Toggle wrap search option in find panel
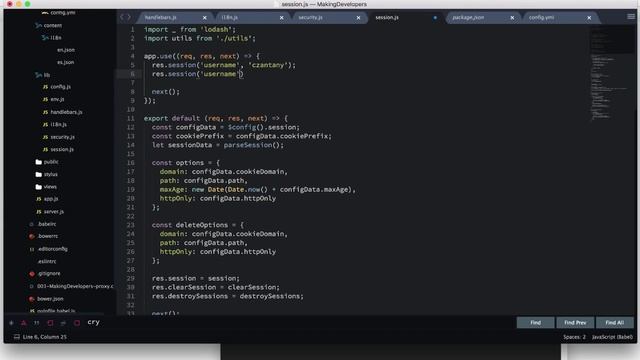This screenshot has height=360, width=640. coord(50,322)
